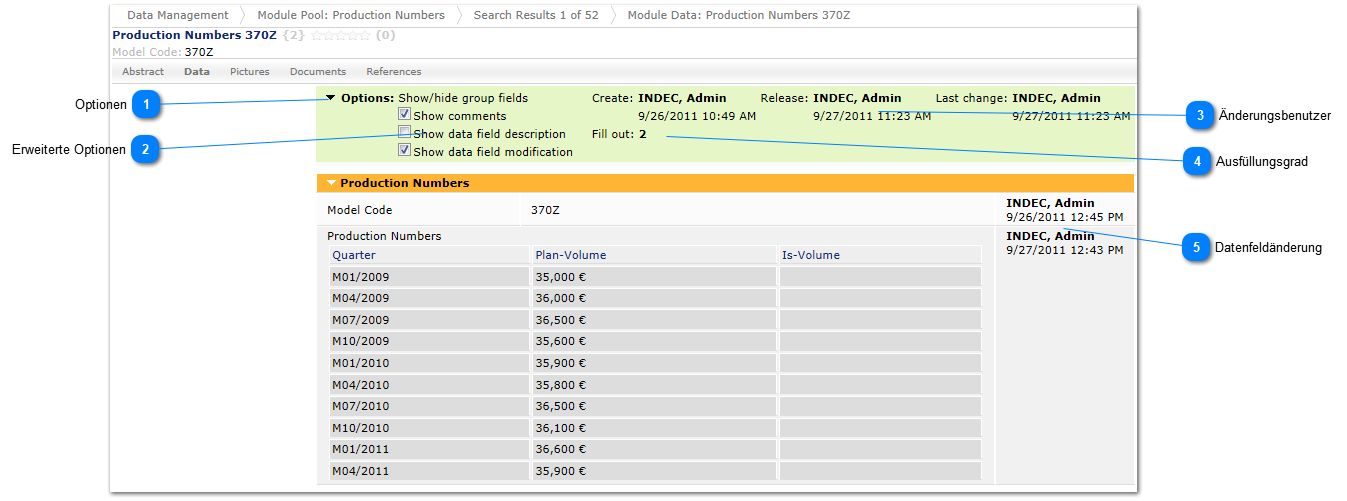The image size is (1347, 501).
Task: Open Module Pool: Production Numbers breadcrumb
Action: [x=351, y=15]
